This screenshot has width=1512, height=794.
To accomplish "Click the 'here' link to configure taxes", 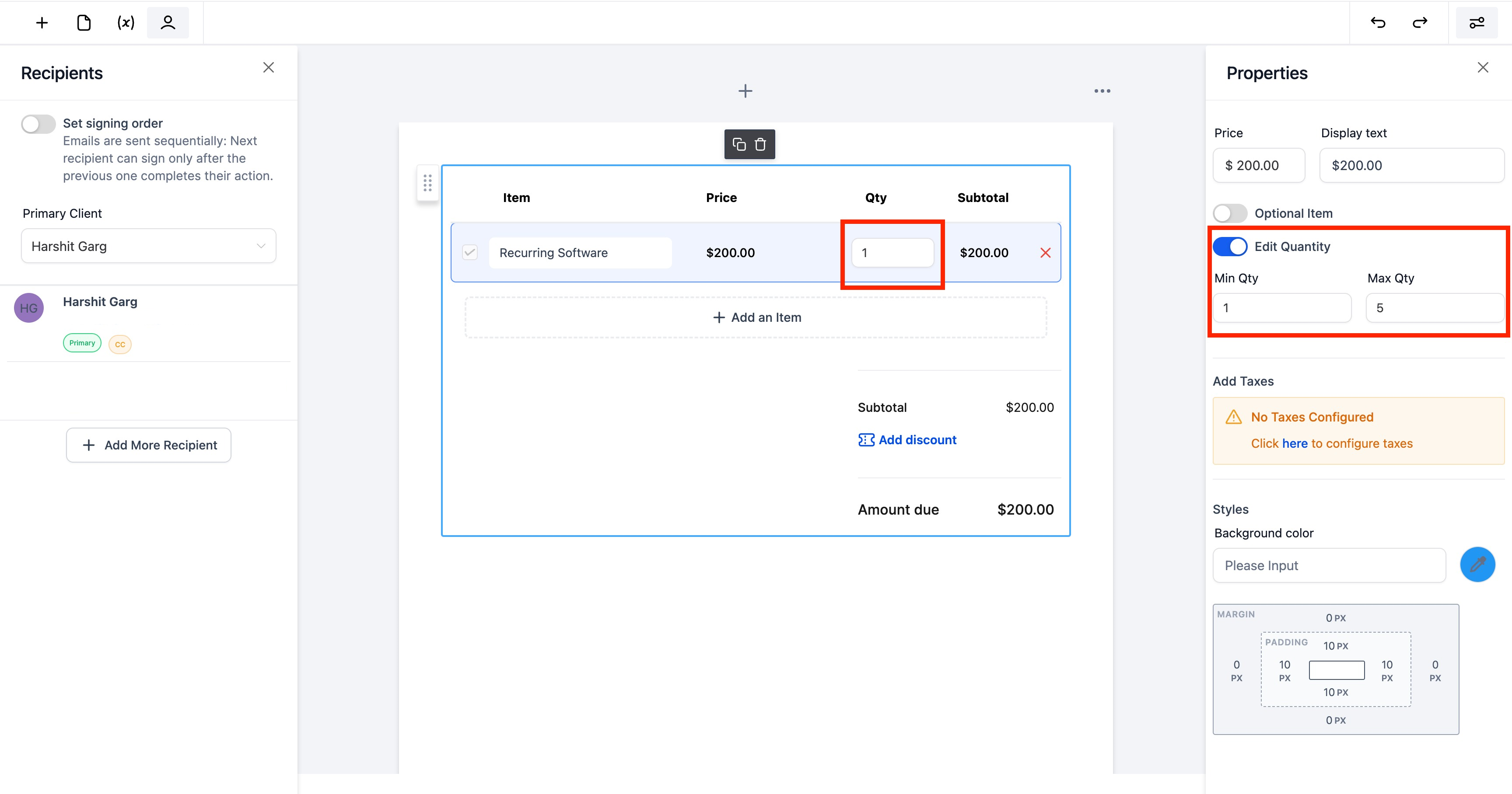I will (1294, 443).
